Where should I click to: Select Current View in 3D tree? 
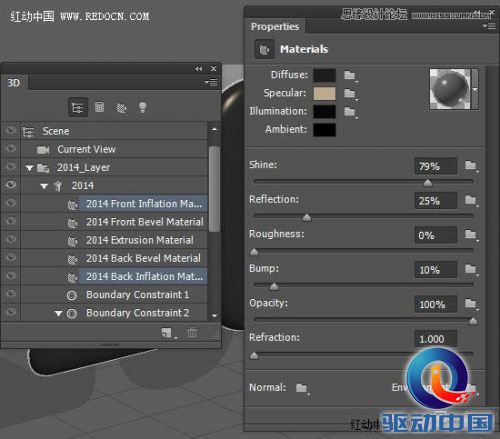[x=114, y=149]
